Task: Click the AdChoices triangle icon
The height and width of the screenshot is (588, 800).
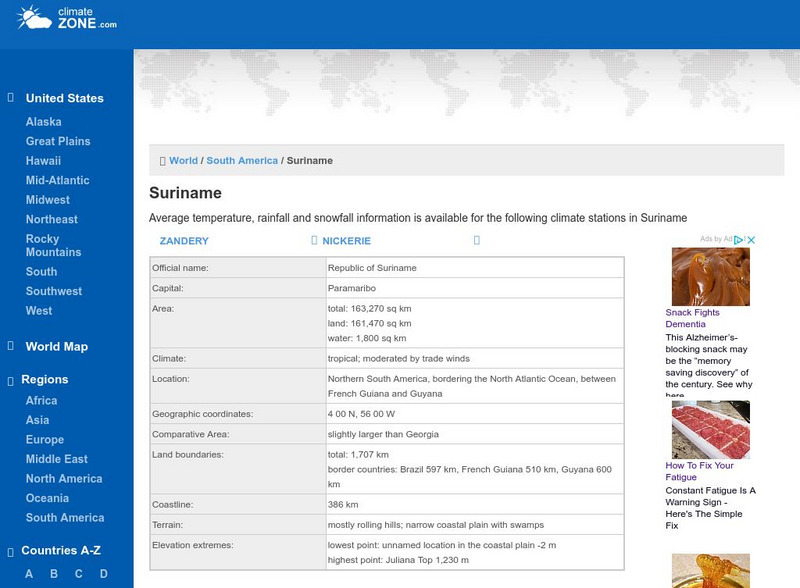Action: point(740,240)
